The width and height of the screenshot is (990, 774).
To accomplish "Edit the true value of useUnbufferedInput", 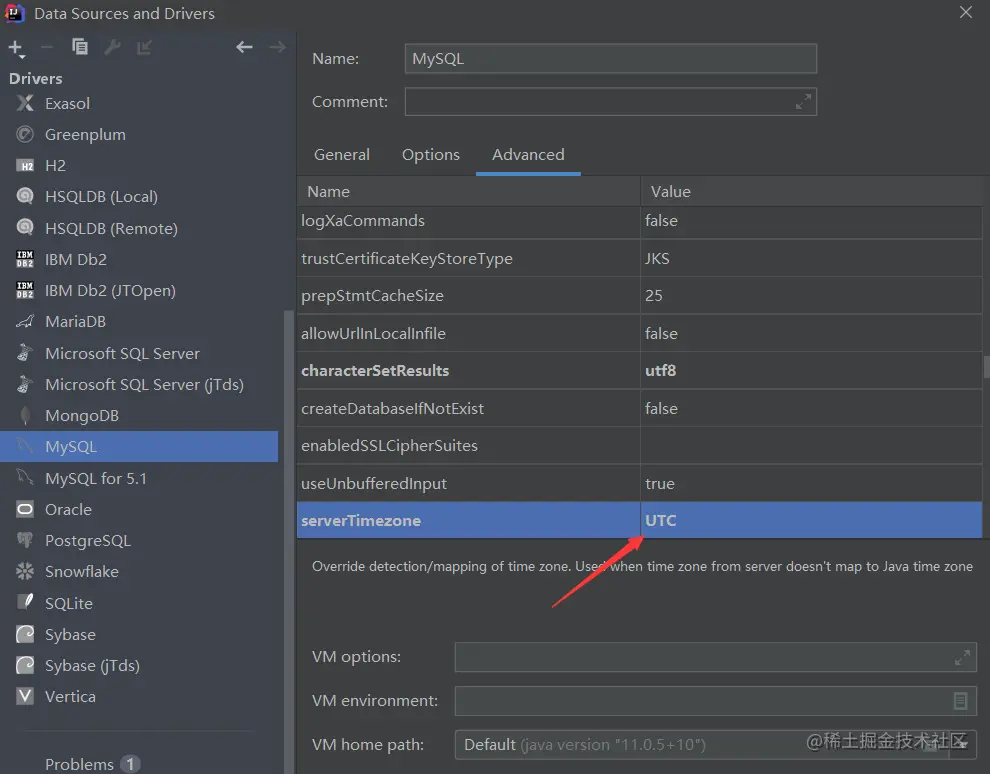I will 811,484.
